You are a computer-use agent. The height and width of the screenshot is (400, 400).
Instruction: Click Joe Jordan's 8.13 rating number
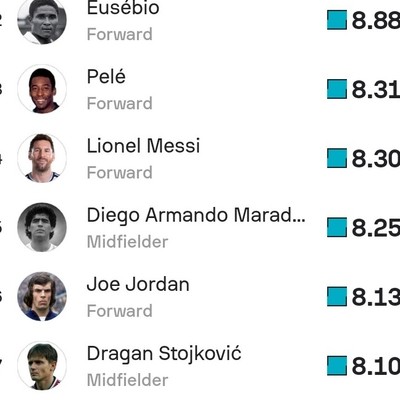tap(376, 297)
